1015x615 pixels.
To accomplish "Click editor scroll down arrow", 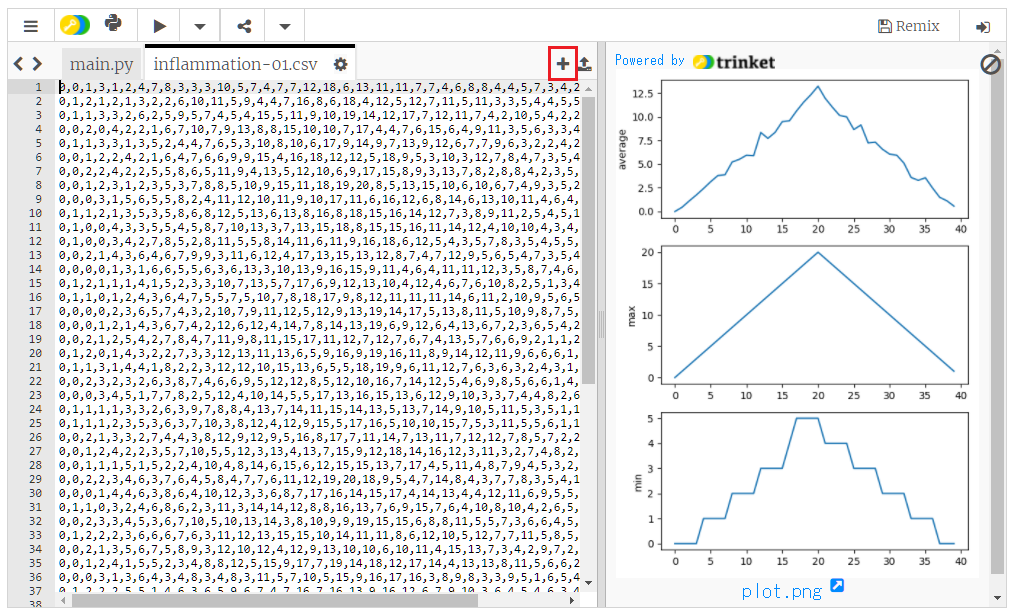I will pyautogui.click(x=588, y=583).
